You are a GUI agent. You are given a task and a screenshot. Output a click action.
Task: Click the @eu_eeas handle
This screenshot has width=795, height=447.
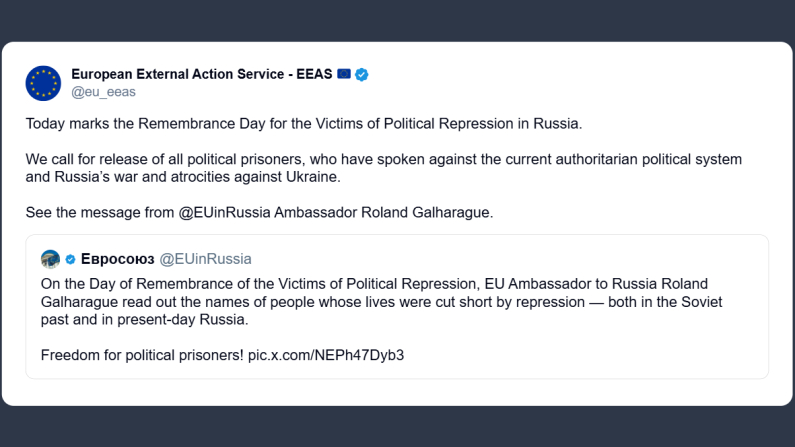pyautogui.click(x=103, y=92)
